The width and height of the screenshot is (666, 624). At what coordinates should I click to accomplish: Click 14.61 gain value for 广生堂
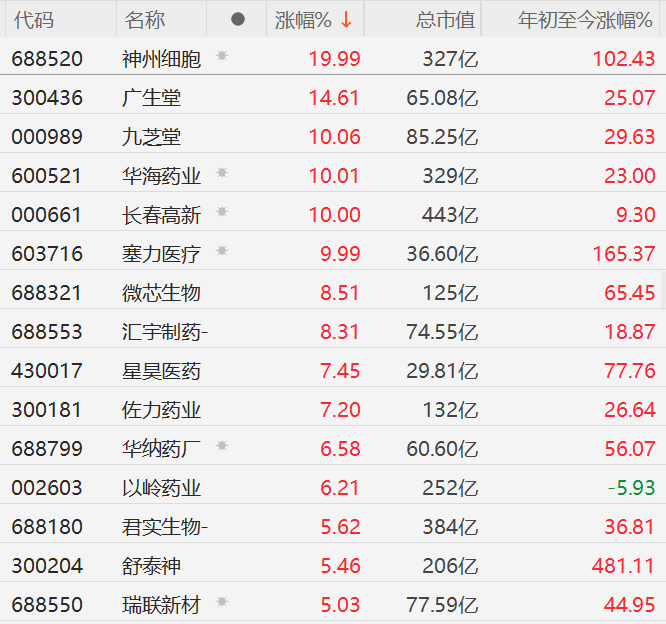[334, 98]
